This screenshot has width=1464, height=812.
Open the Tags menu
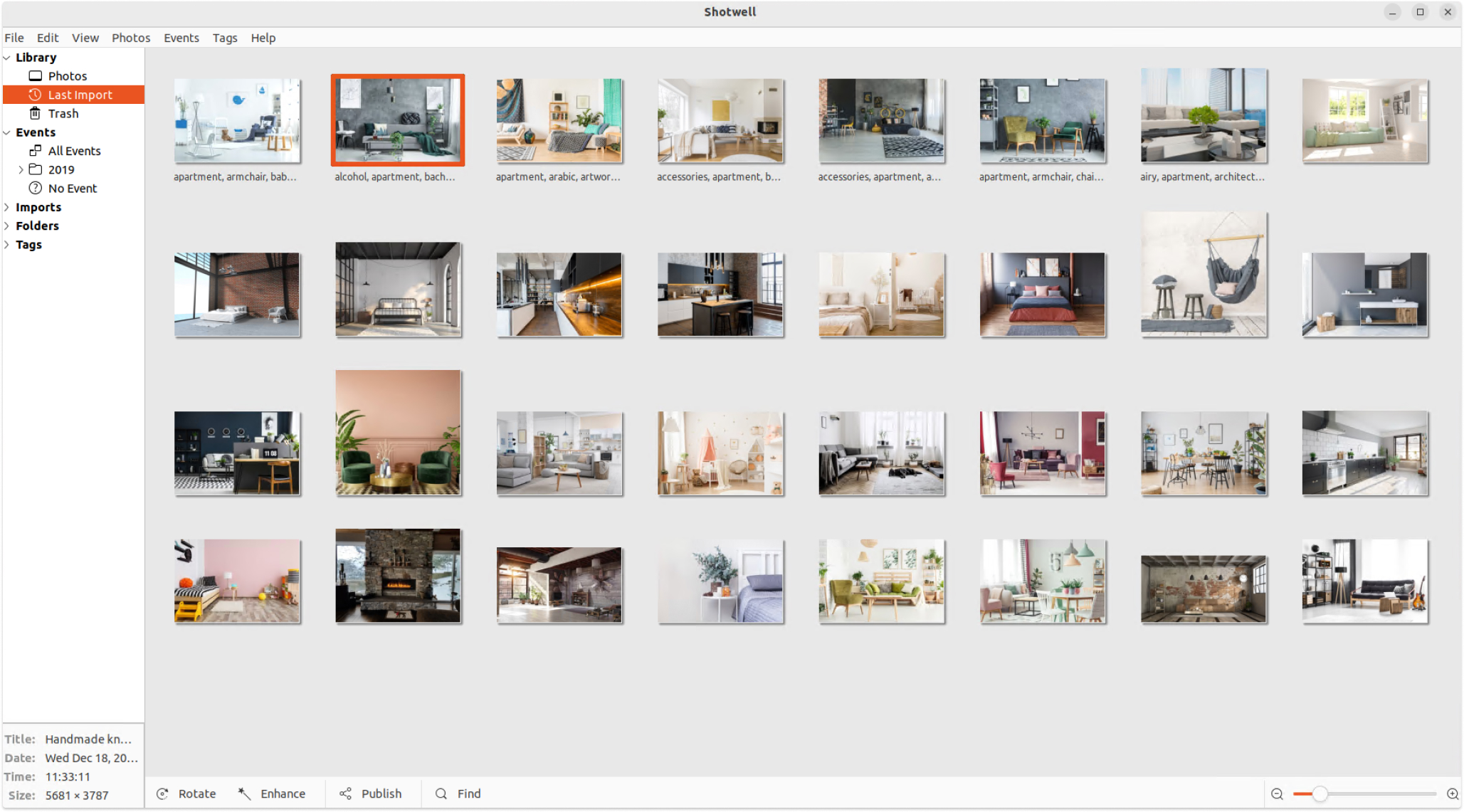pyautogui.click(x=224, y=38)
